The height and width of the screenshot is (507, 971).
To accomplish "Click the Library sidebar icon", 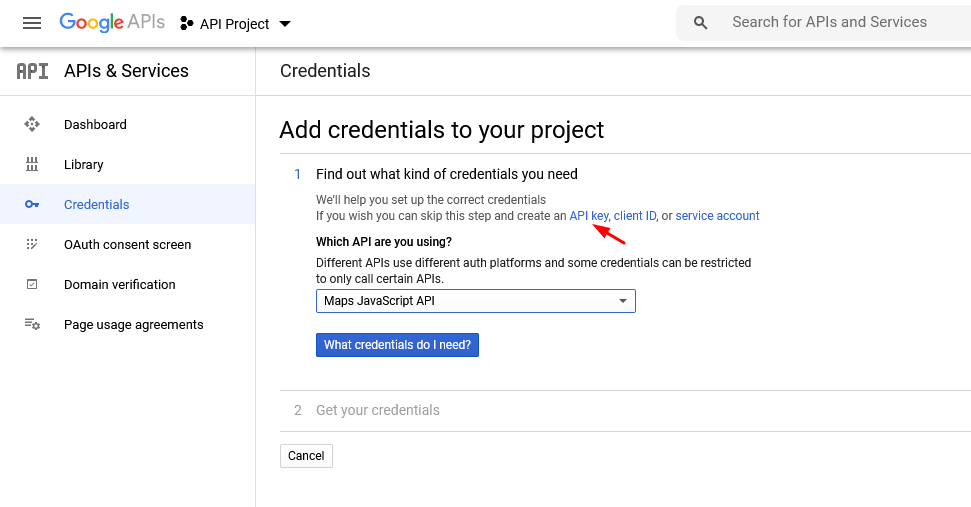I will coord(32,165).
